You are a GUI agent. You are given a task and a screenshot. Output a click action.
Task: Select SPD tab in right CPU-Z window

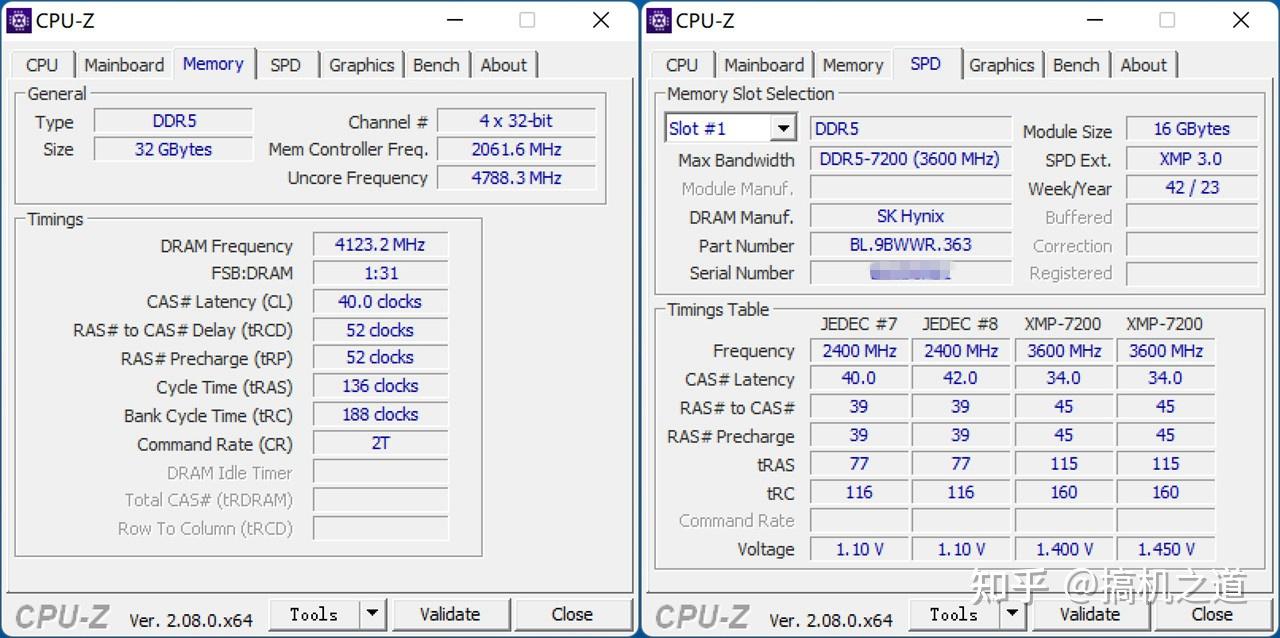[925, 63]
